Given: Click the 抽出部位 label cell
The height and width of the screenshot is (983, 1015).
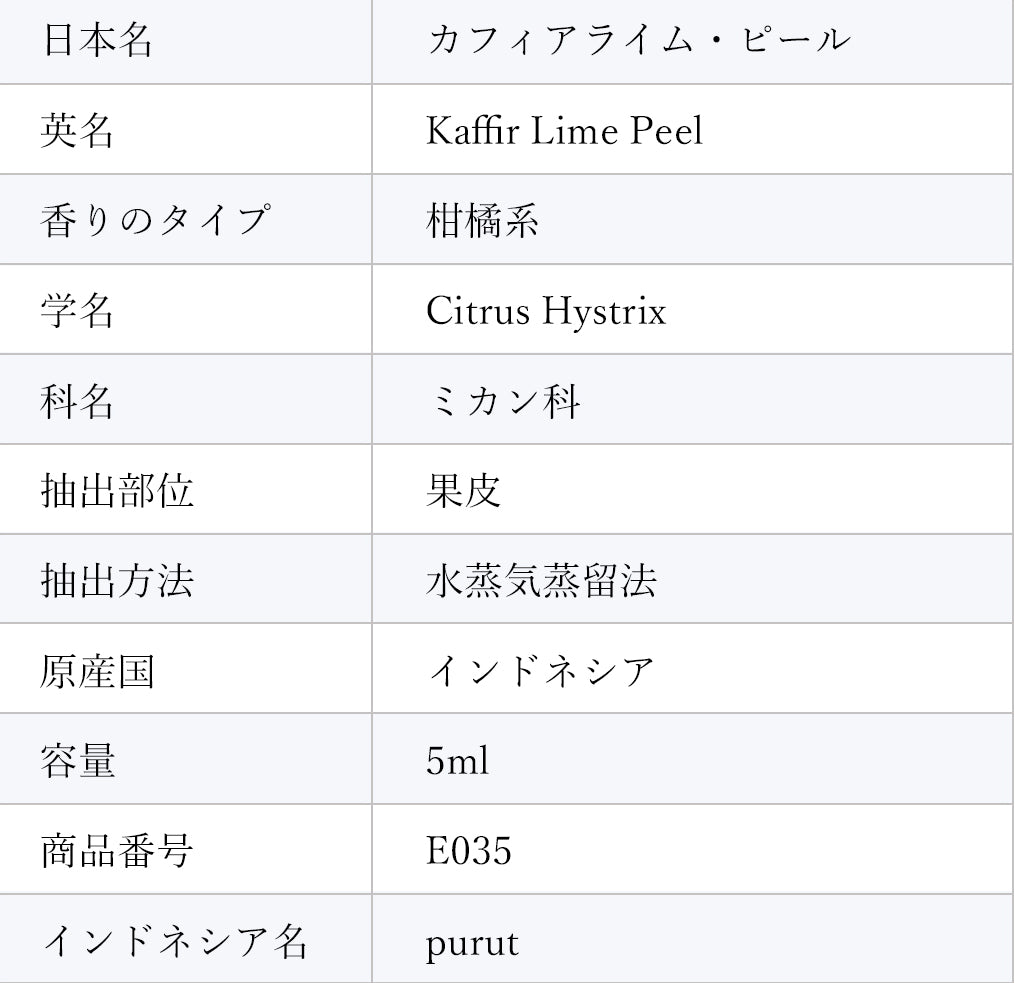Looking at the screenshot, I should pyautogui.click(x=117, y=490).
